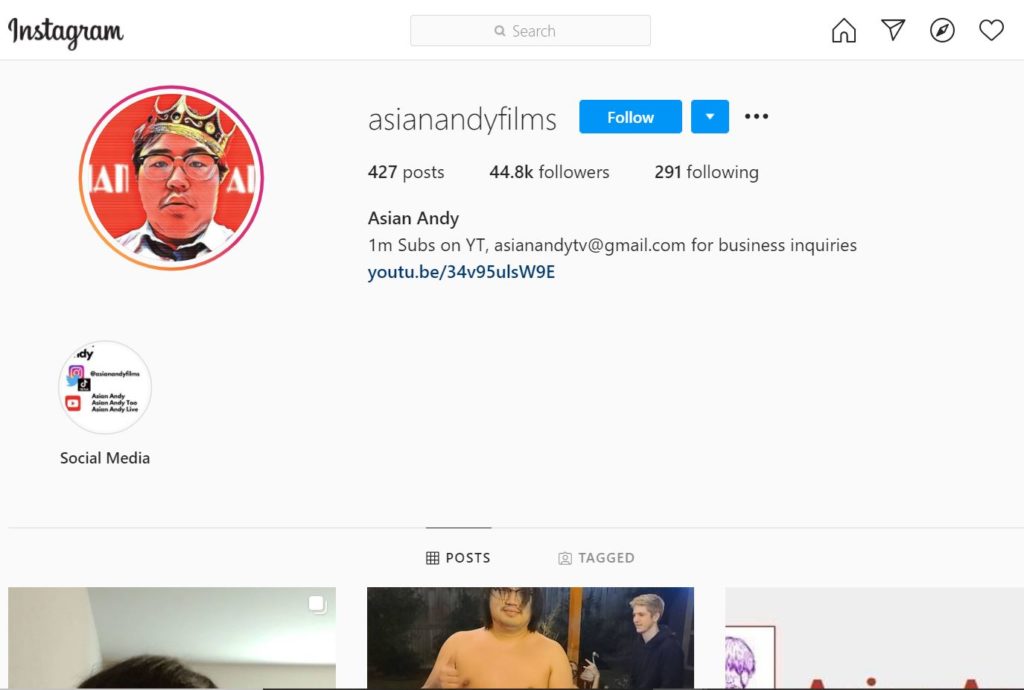Open Activity heart icon

[x=991, y=30]
